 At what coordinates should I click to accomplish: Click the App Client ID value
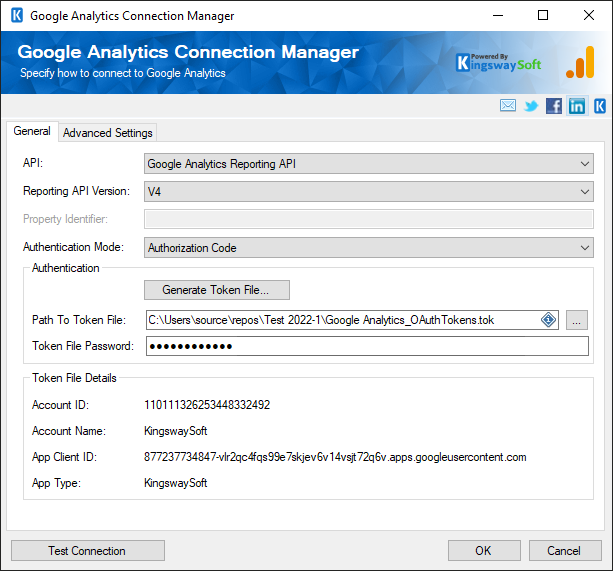point(335,457)
